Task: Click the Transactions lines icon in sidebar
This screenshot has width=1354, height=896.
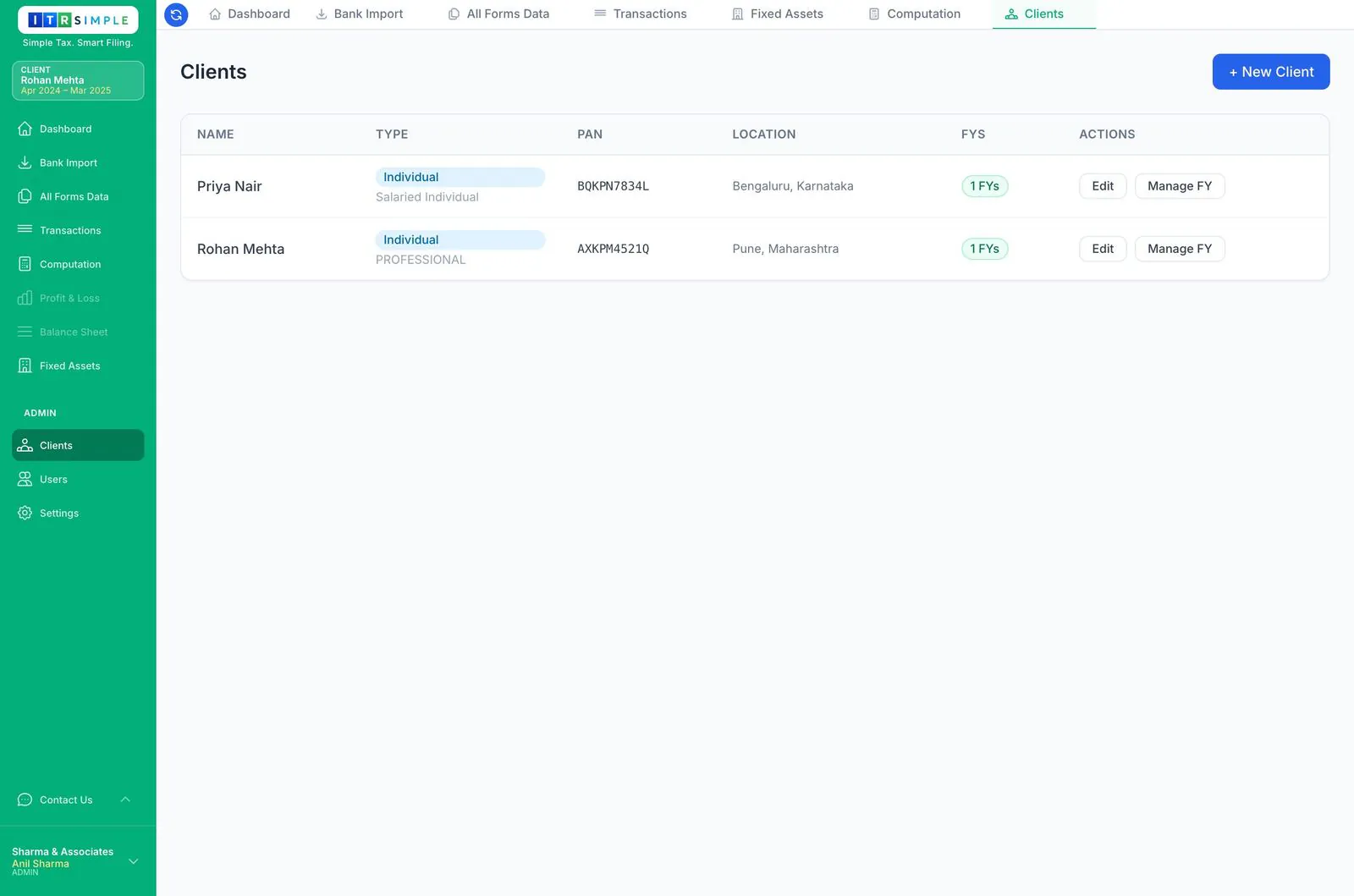Action: pyautogui.click(x=25, y=230)
